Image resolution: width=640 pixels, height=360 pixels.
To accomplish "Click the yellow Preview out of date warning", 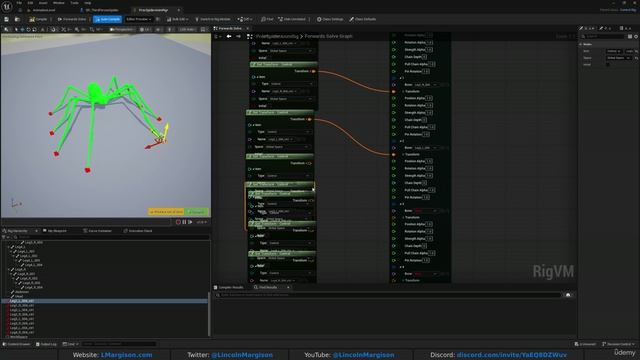I will click(166, 212).
